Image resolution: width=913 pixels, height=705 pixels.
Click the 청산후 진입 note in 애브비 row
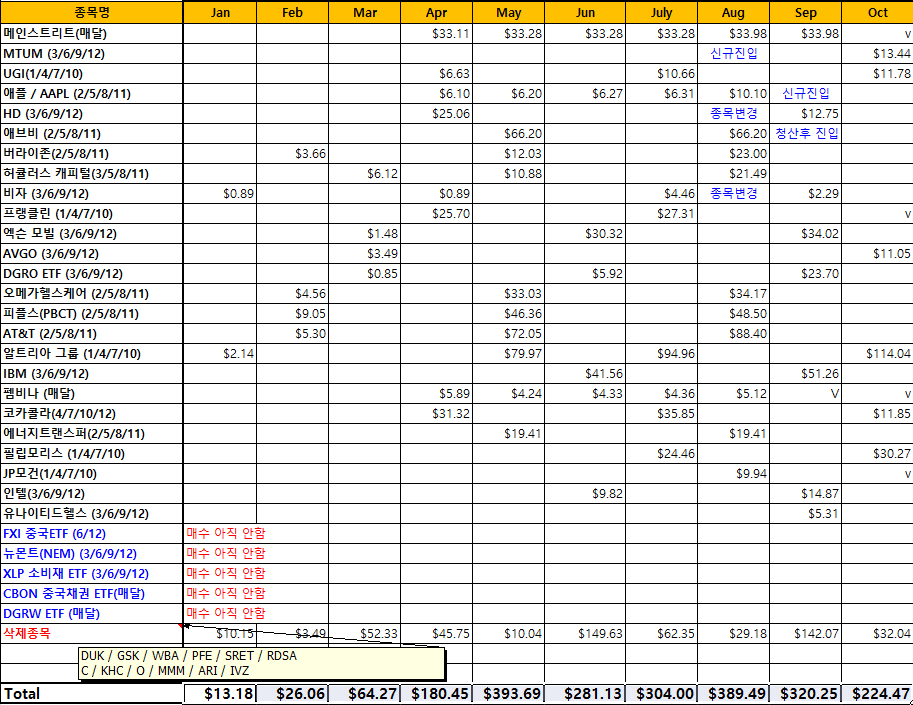point(807,133)
